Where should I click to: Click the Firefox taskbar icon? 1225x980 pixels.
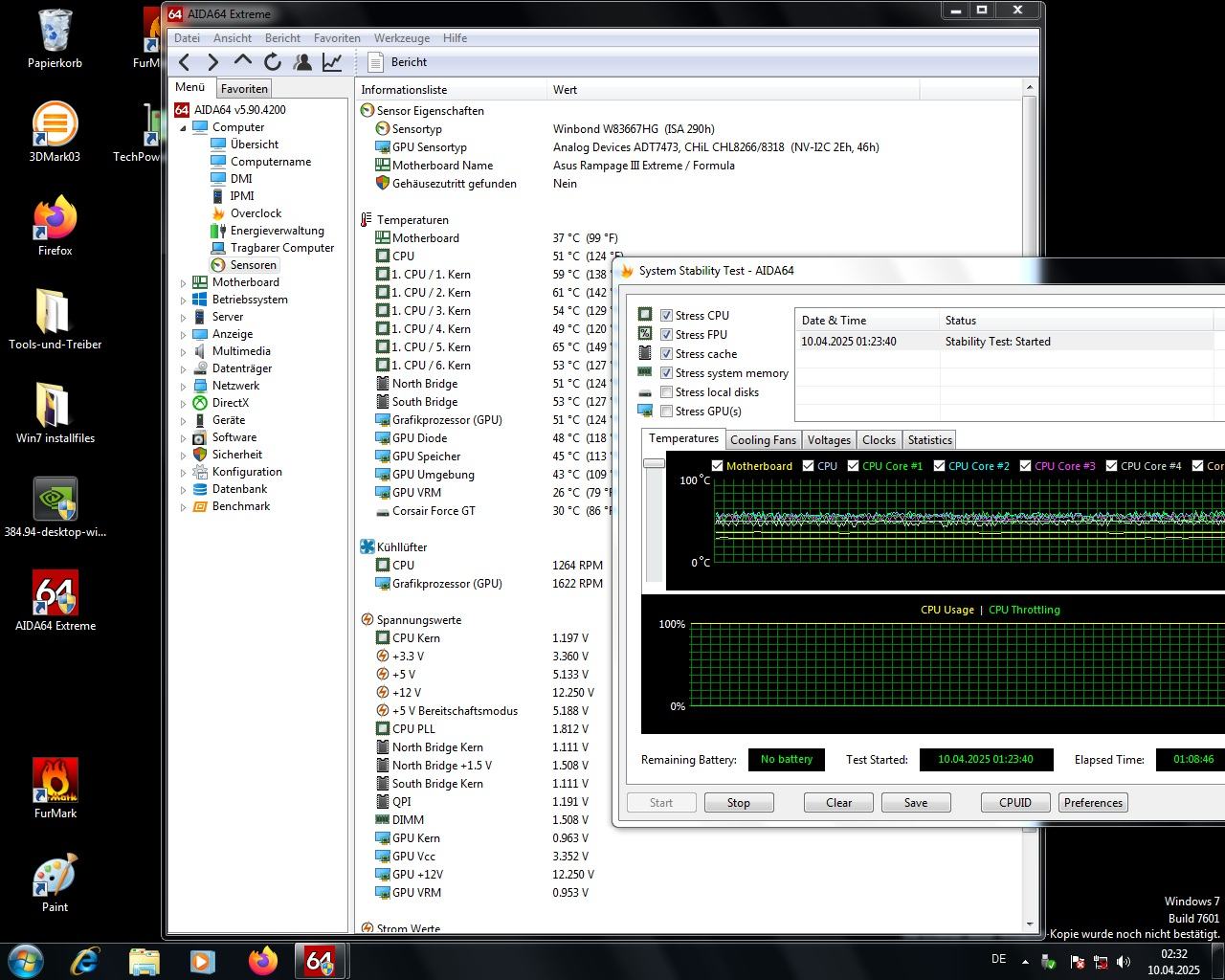pyautogui.click(x=261, y=961)
